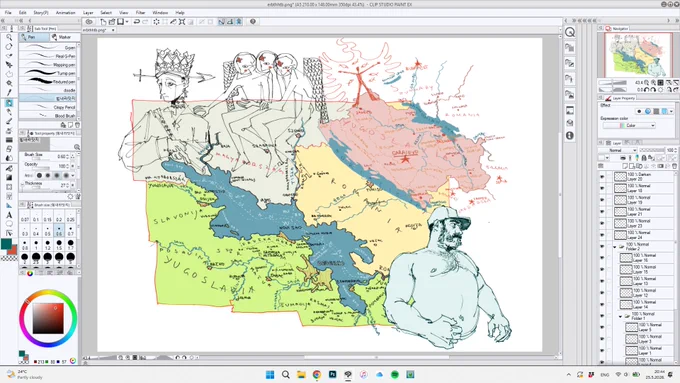
Task: Select the Eyedropper tool
Action: [9, 92]
